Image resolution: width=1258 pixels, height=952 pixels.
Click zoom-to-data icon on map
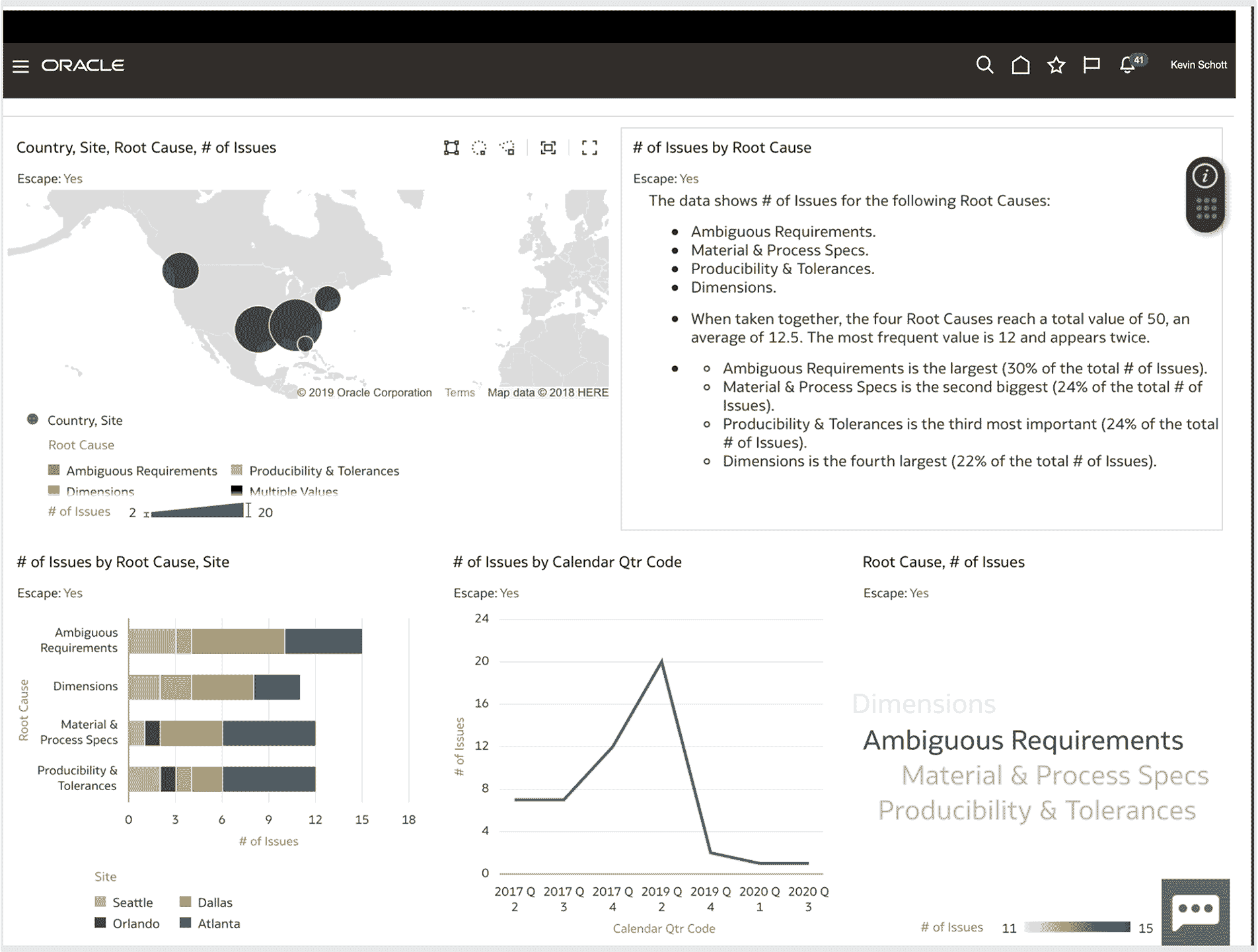click(548, 148)
